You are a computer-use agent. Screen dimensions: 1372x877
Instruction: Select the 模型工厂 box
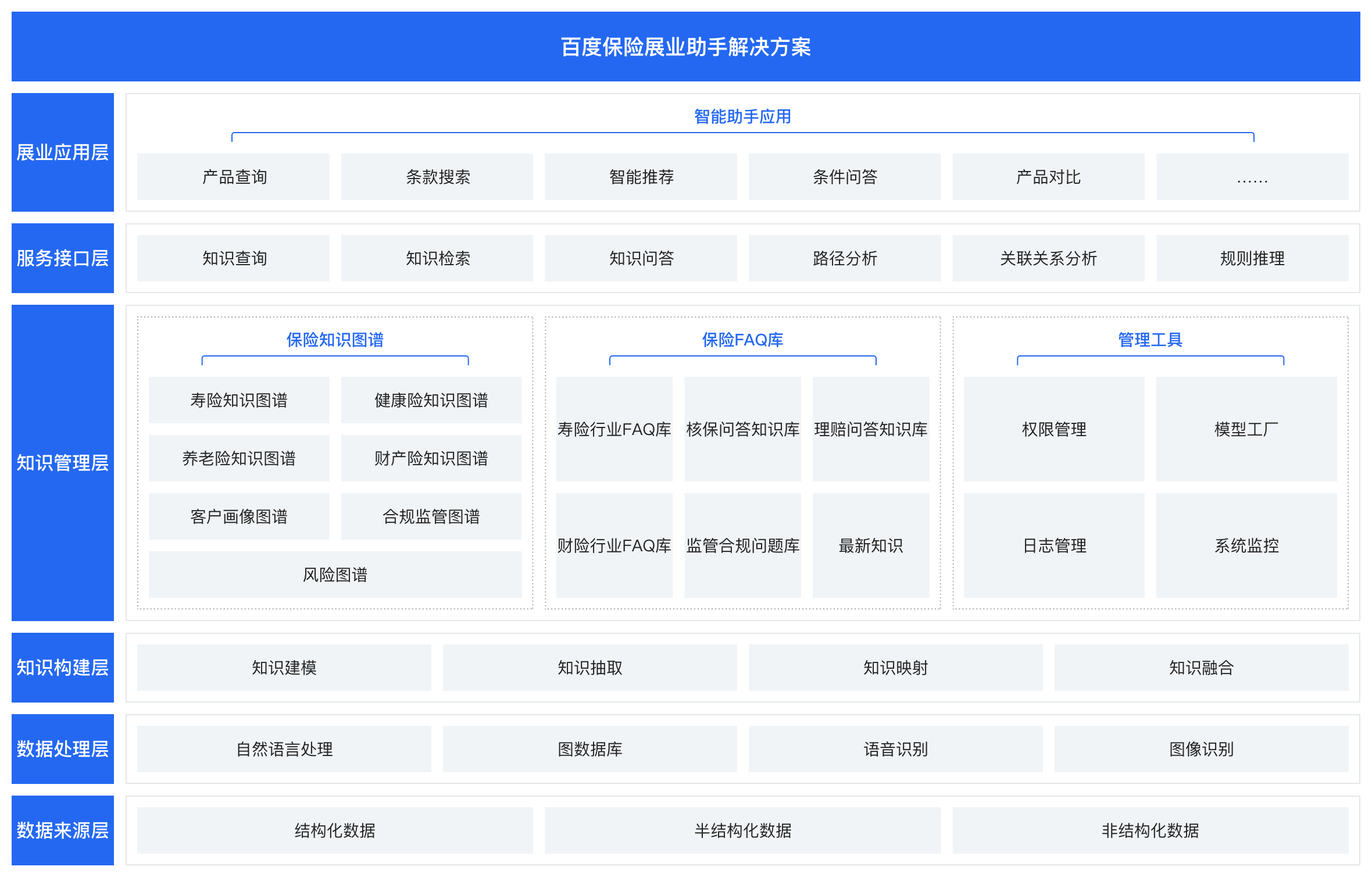[1246, 429]
